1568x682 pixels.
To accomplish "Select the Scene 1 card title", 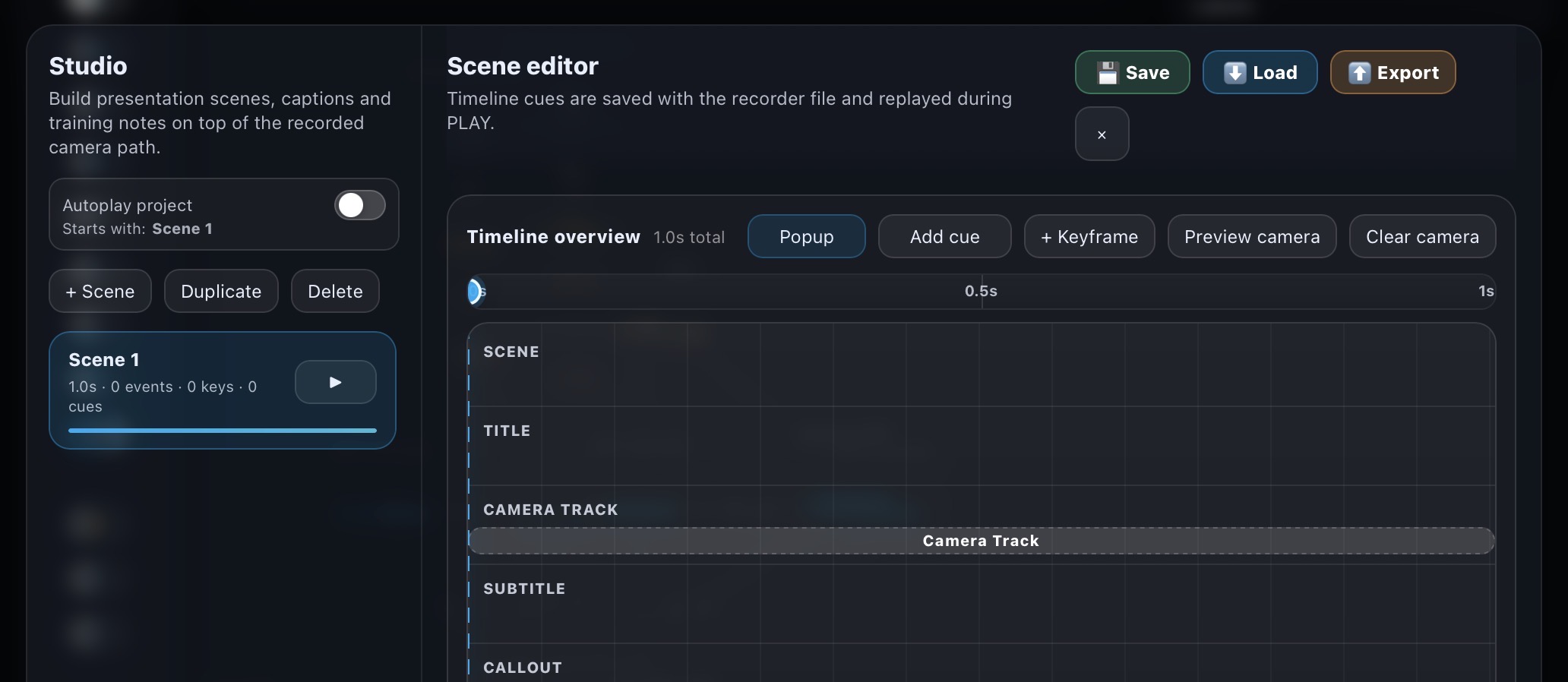I will pos(104,360).
